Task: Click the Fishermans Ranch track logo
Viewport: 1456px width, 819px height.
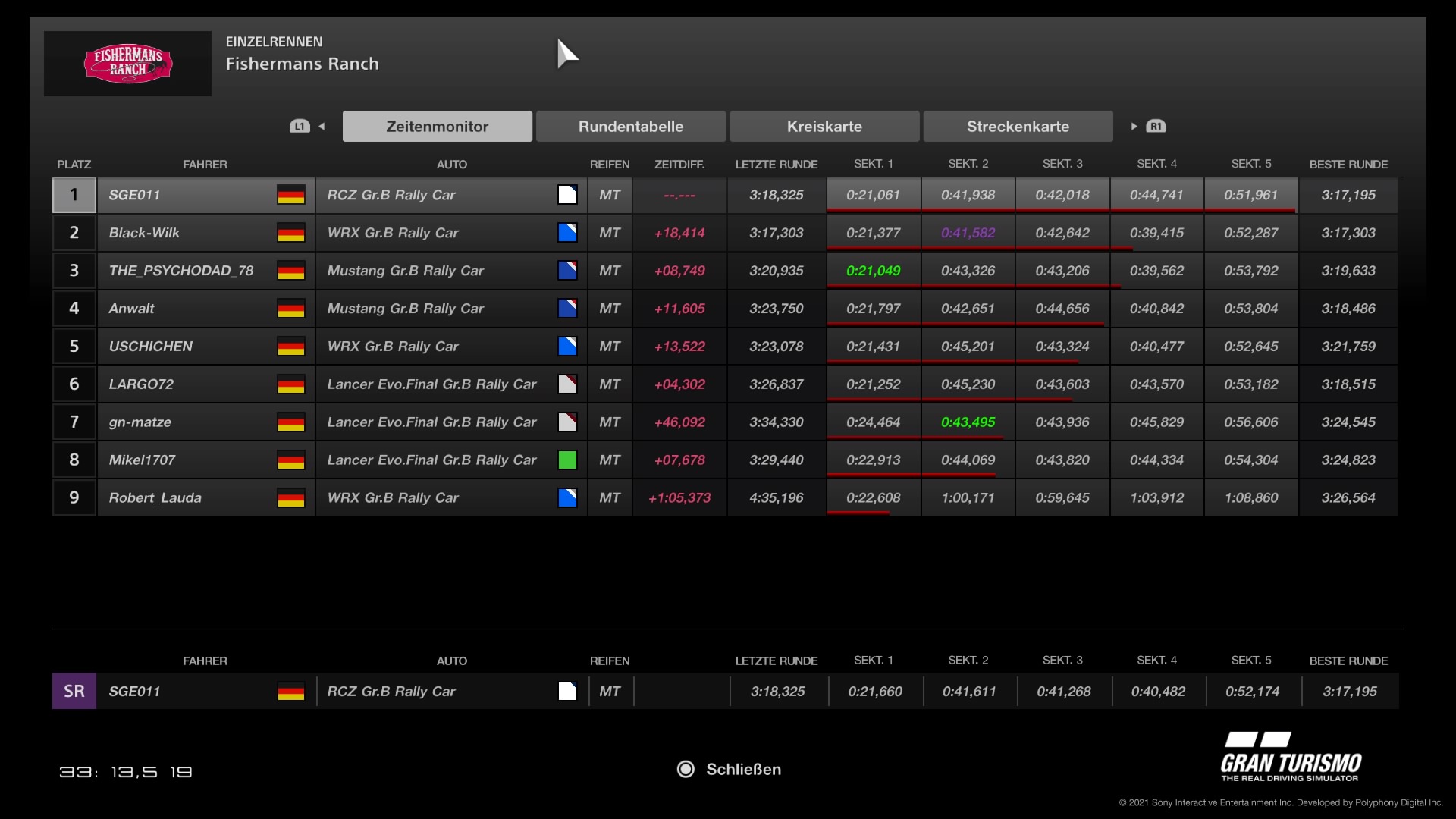Action: (127, 64)
